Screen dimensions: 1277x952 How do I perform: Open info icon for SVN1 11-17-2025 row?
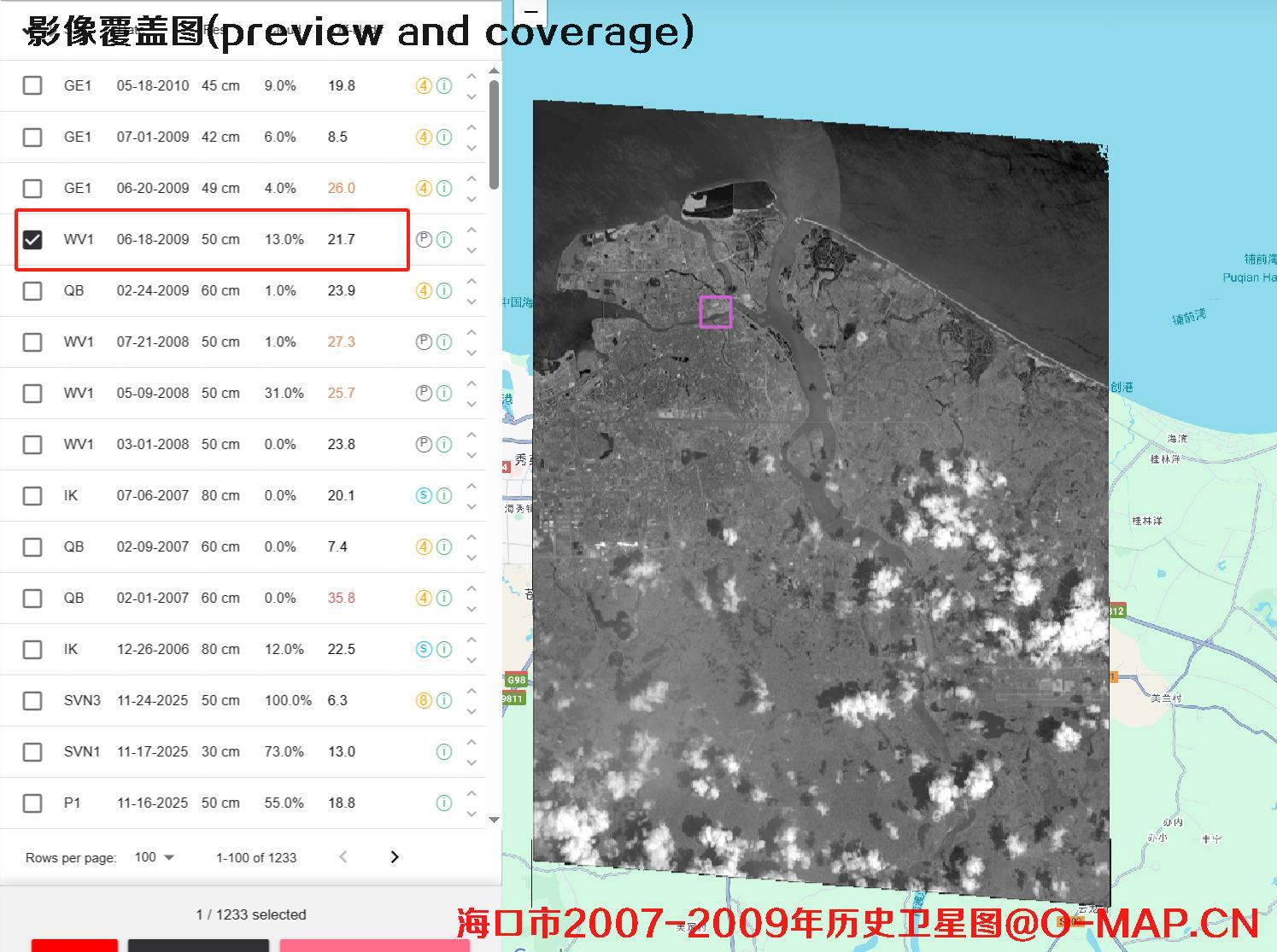(x=444, y=751)
